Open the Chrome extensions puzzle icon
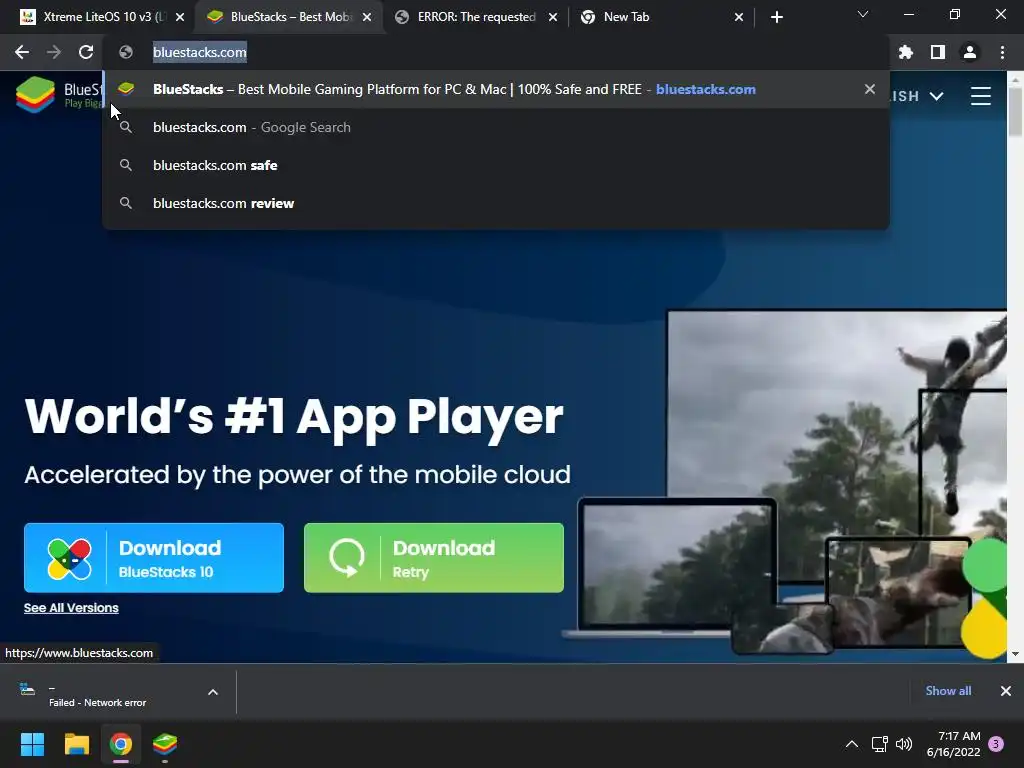The width and height of the screenshot is (1024, 768). point(905,52)
